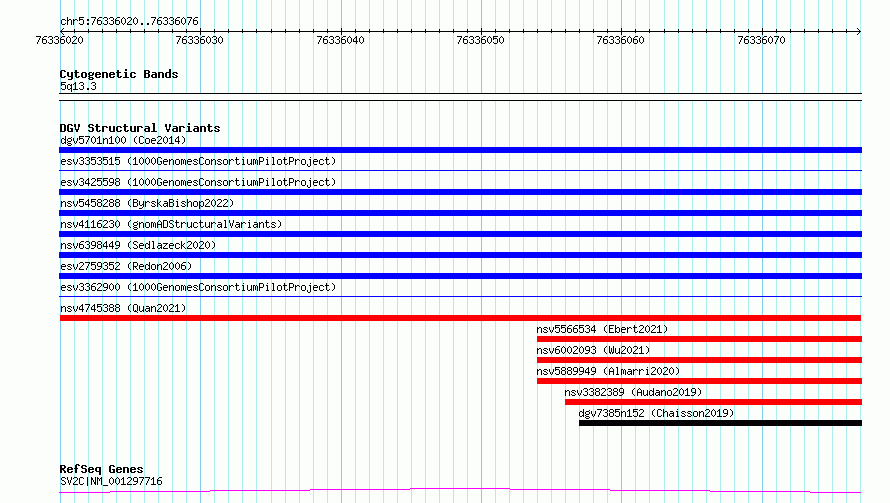Screen dimensions: 890x503
Task: Open variant dgv5701n100 (Coe2014) label
Action: click(123, 140)
